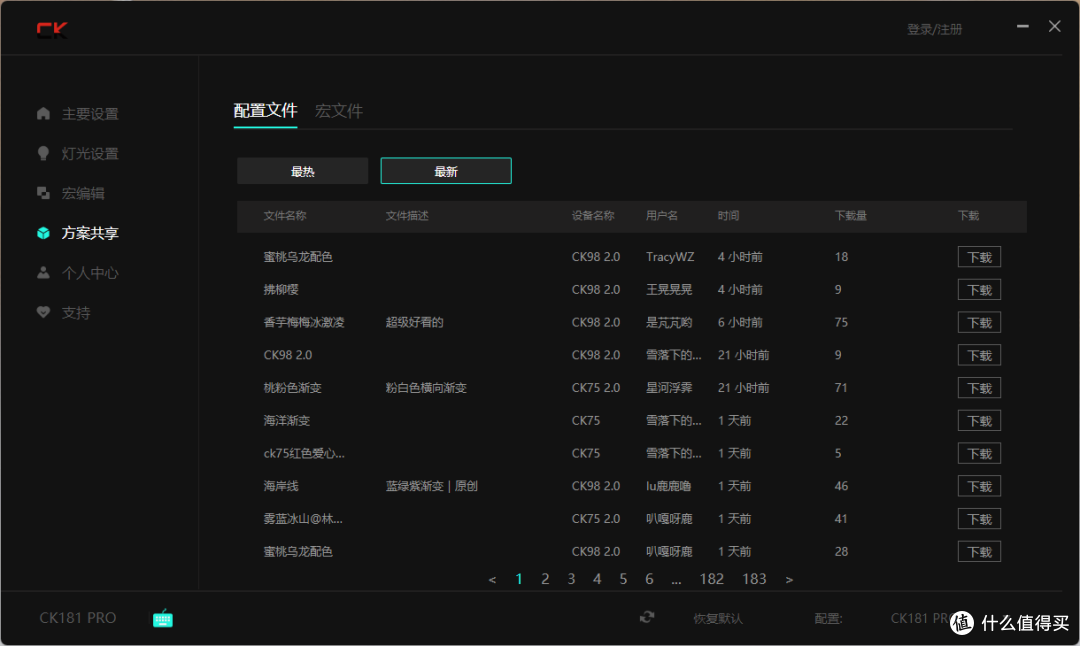Click username 星河浮霁
This screenshot has width=1080, height=646.
(669, 388)
